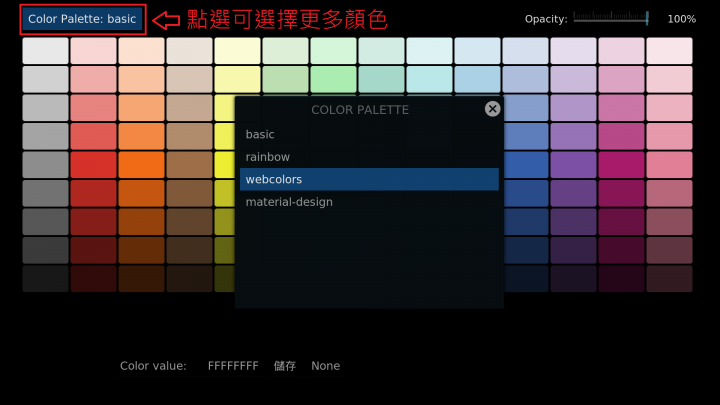
Task: Adjust the Opacity slider
Action: coord(611,18)
